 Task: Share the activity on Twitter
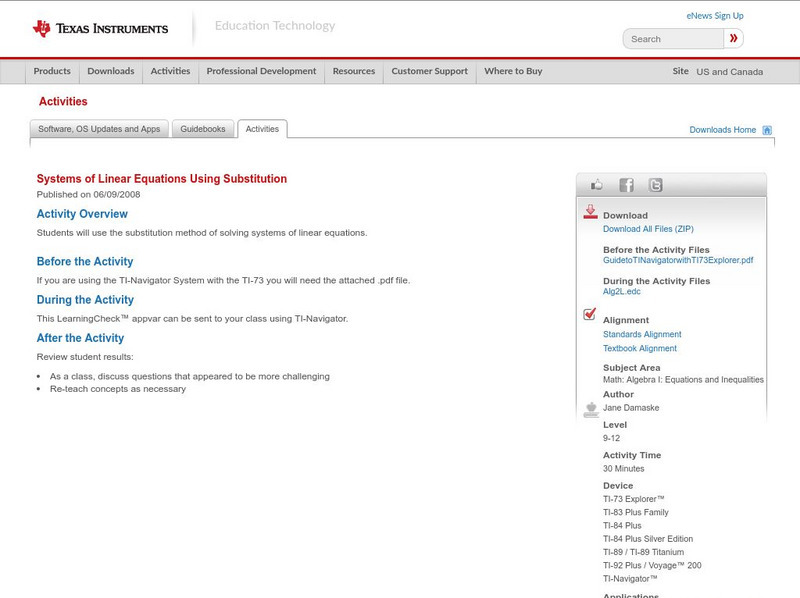tap(656, 185)
